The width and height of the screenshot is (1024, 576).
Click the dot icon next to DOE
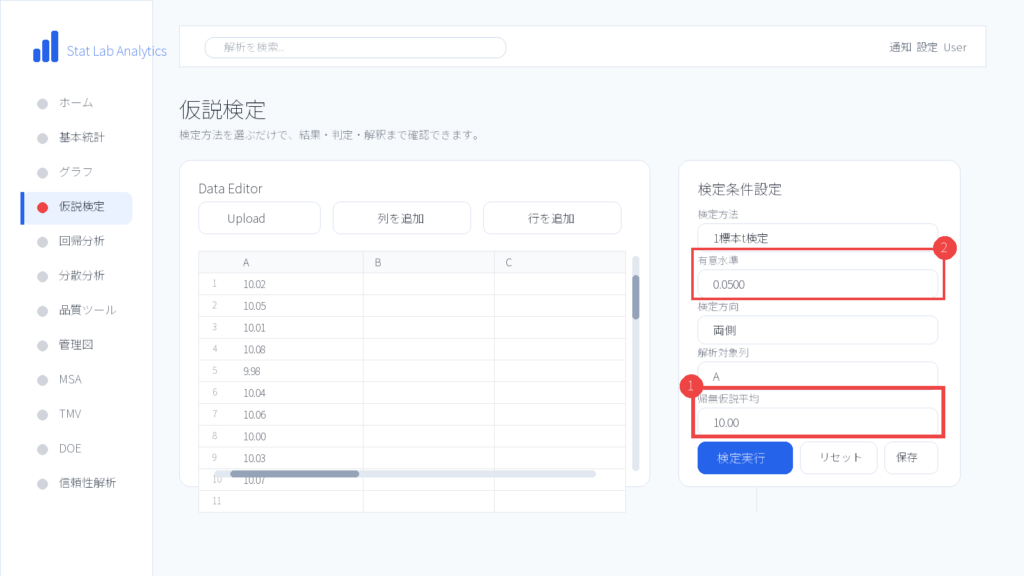[42, 449]
